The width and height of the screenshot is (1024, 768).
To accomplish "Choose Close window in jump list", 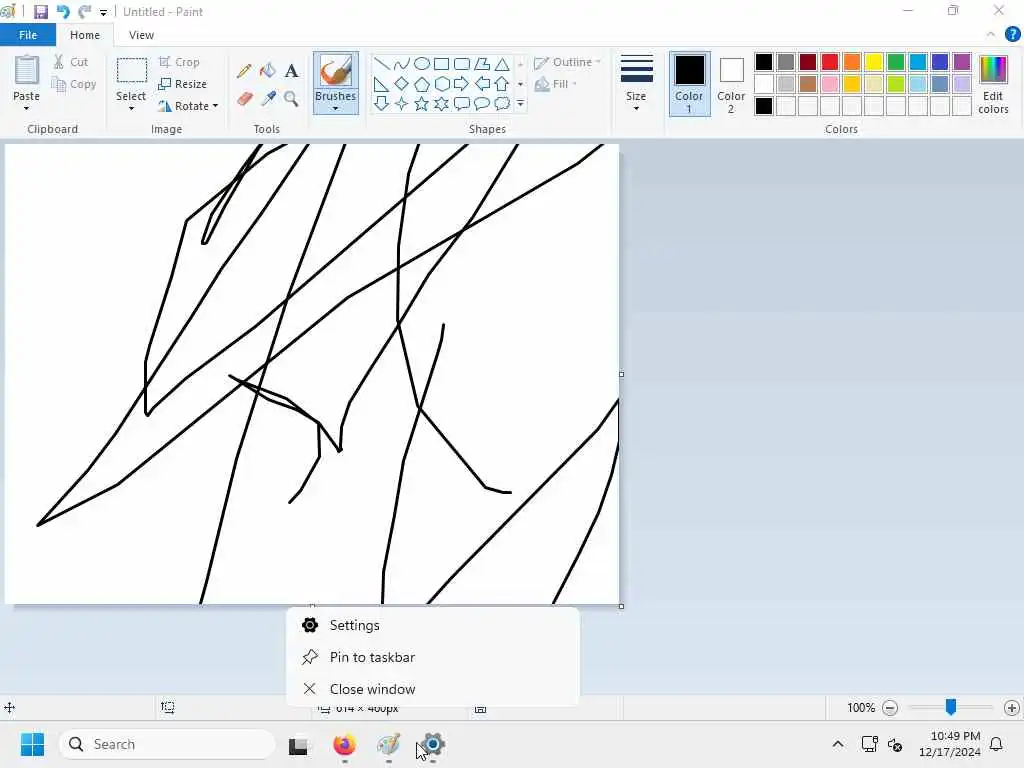I will coord(432,690).
